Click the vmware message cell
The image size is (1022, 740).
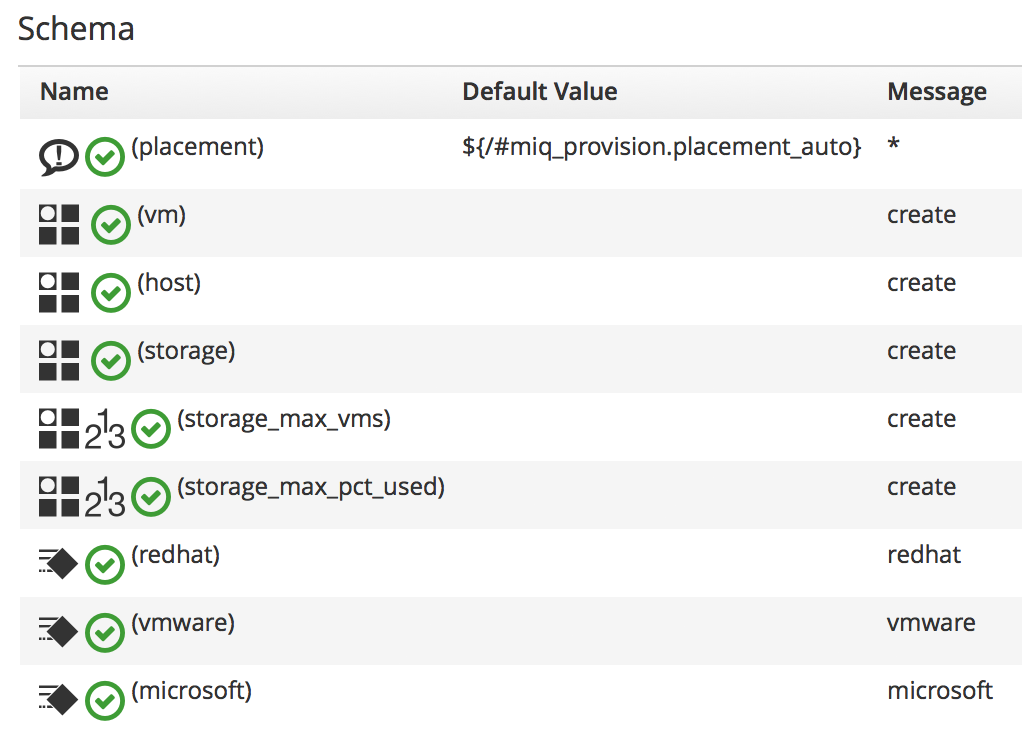coord(930,623)
